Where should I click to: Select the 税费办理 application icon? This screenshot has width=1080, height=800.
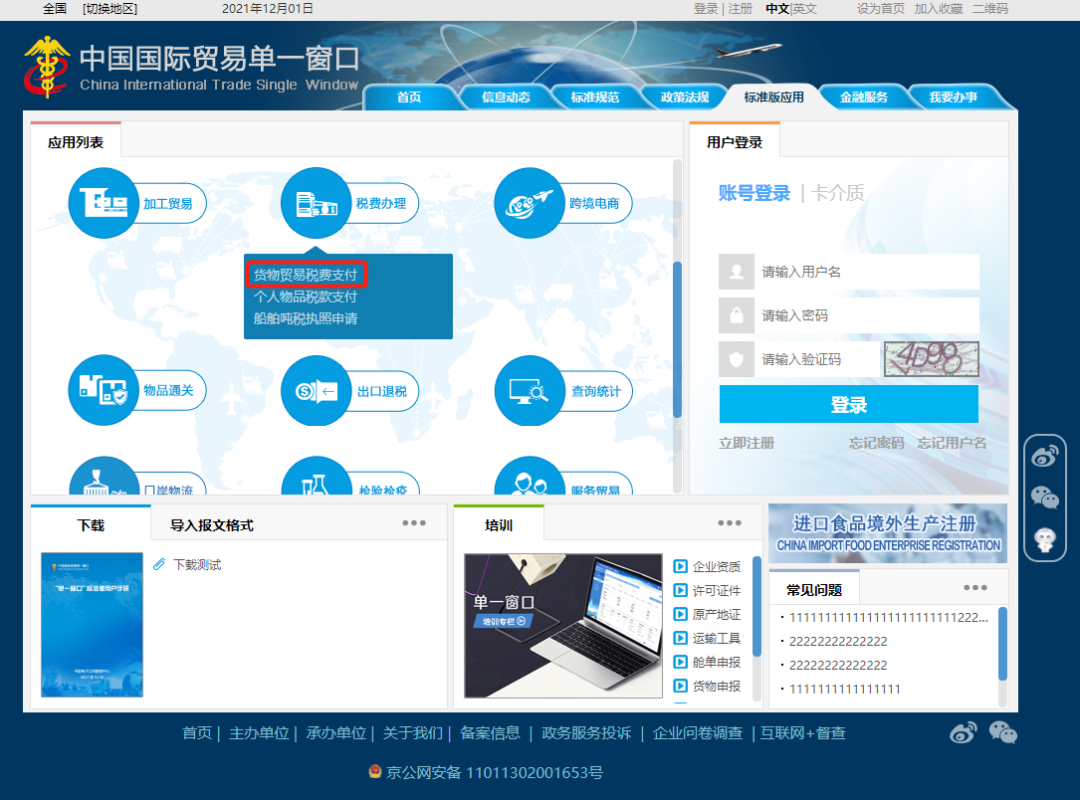click(316, 201)
